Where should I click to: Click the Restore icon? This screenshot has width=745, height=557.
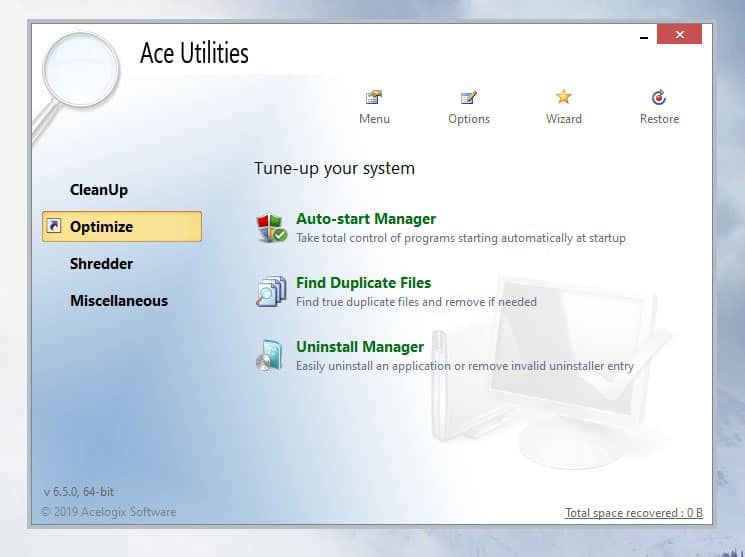[659, 97]
